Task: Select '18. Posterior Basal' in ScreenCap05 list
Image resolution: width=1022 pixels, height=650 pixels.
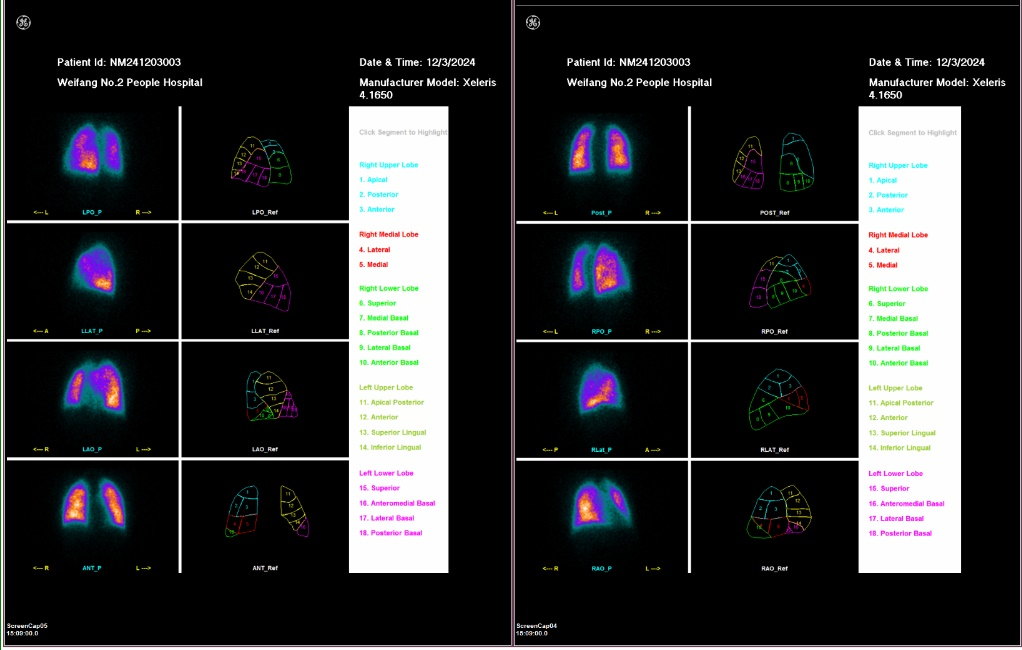Action: point(390,533)
